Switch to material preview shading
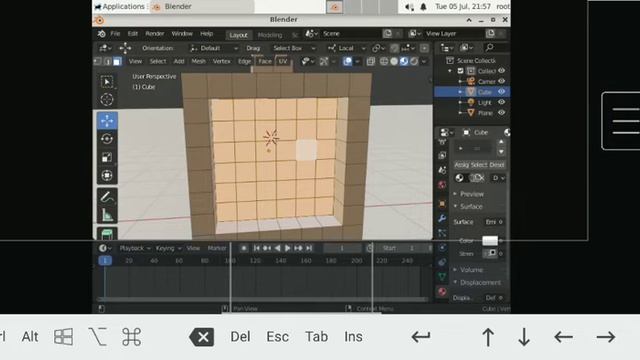Viewport: 640px width, 360px height. click(x=404, y=61)
